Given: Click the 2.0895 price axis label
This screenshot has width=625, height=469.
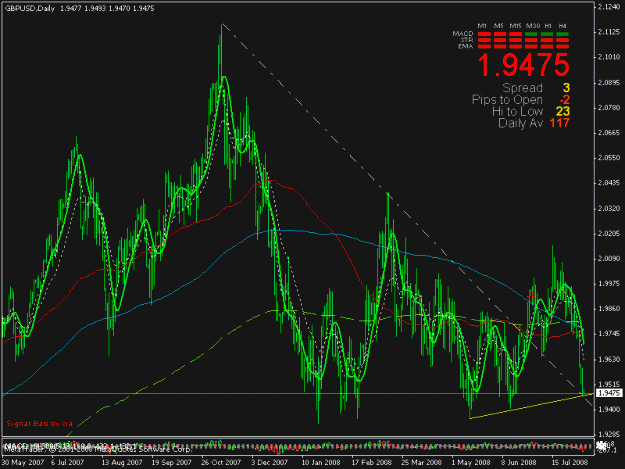Looking at the screenshot, I should click(609, 82).
